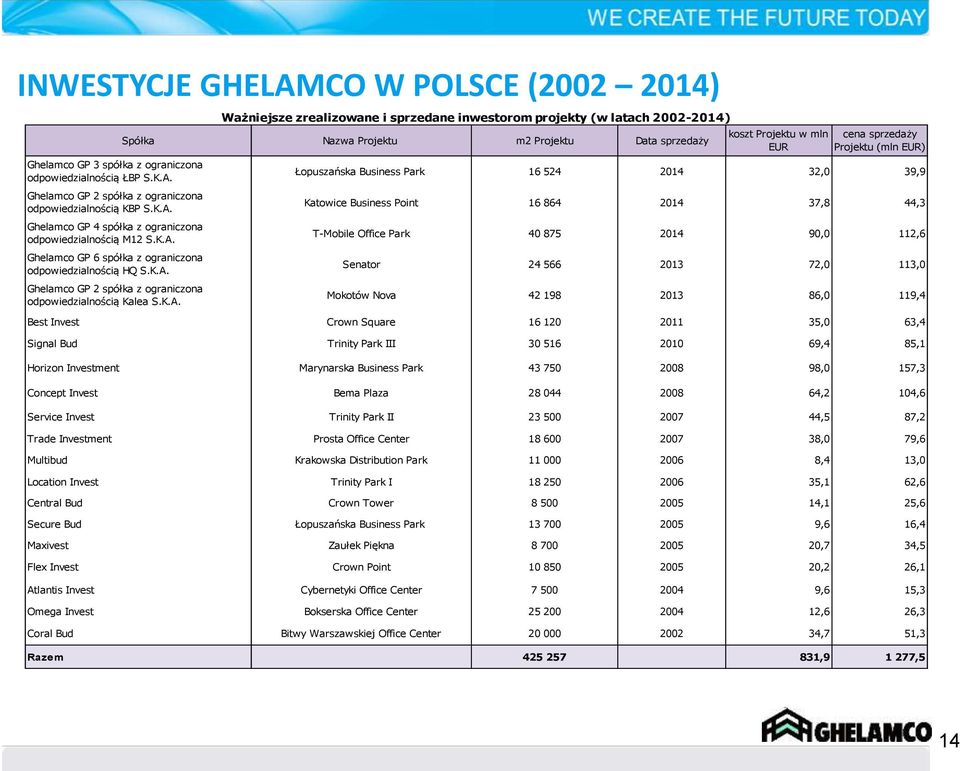Click 'Cybernetyki Office Center' project name
The width and height of the screenshot is (960, 771).
click(x=361, y=590)
